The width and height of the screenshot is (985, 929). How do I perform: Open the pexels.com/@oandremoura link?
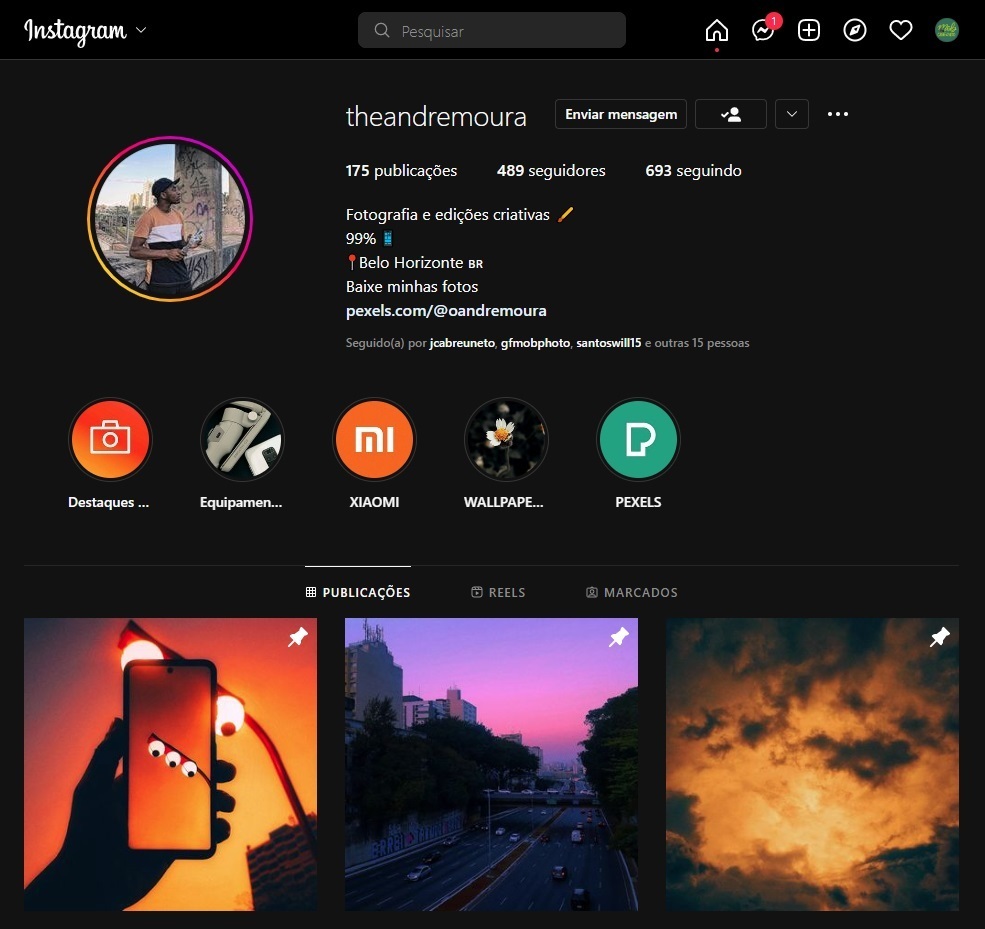tap(446, 311)
